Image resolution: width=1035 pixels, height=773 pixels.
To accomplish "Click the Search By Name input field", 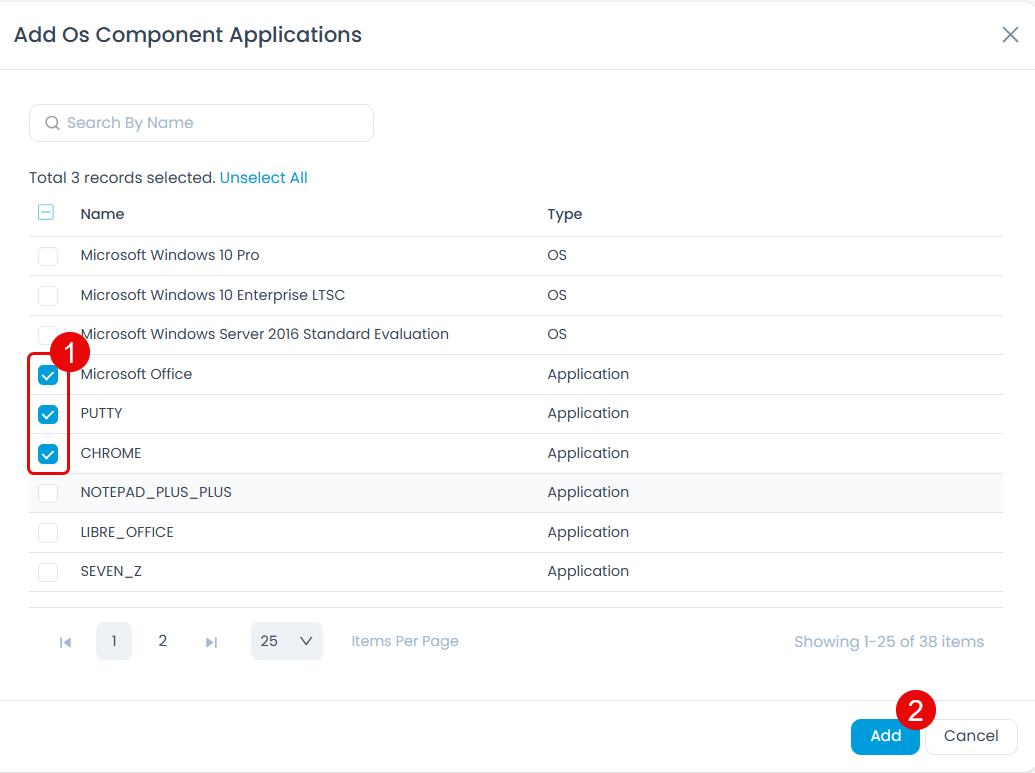I will [x=200, y=122].
